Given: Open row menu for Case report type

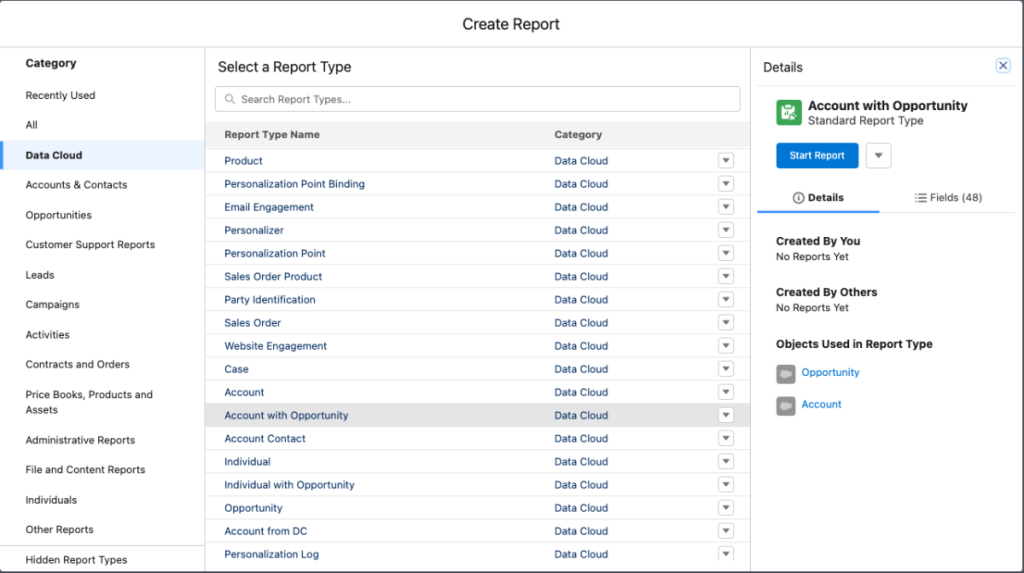Looking at the screenshot, I should pyautogui.click(x=726, y=369).
